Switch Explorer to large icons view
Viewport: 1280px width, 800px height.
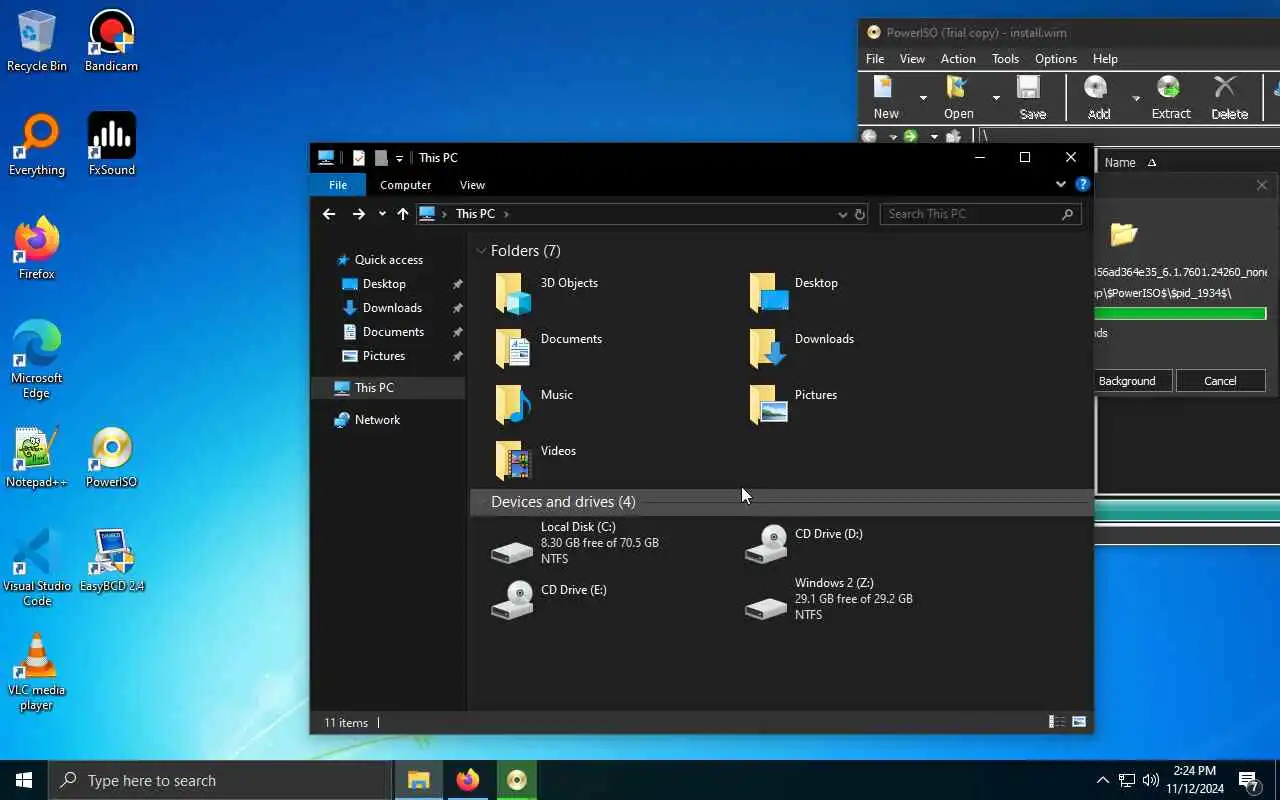point(1079,722)
